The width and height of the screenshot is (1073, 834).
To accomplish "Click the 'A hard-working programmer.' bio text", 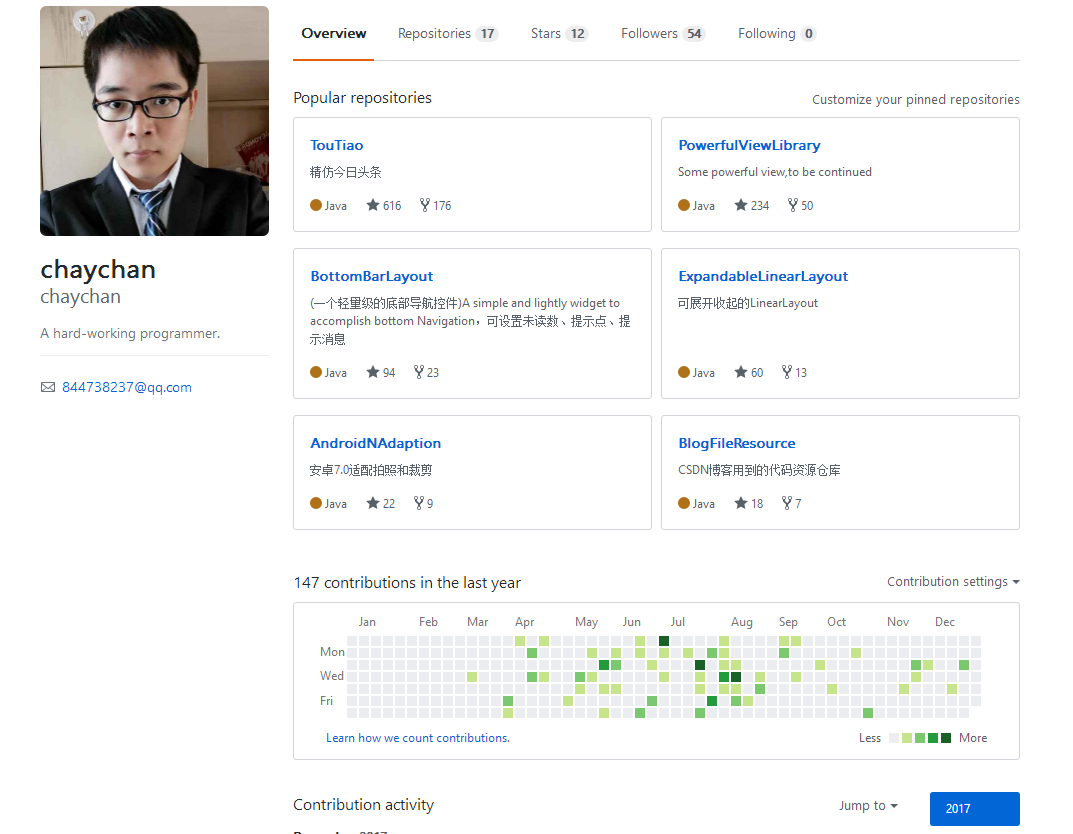I will pos(130,333).
